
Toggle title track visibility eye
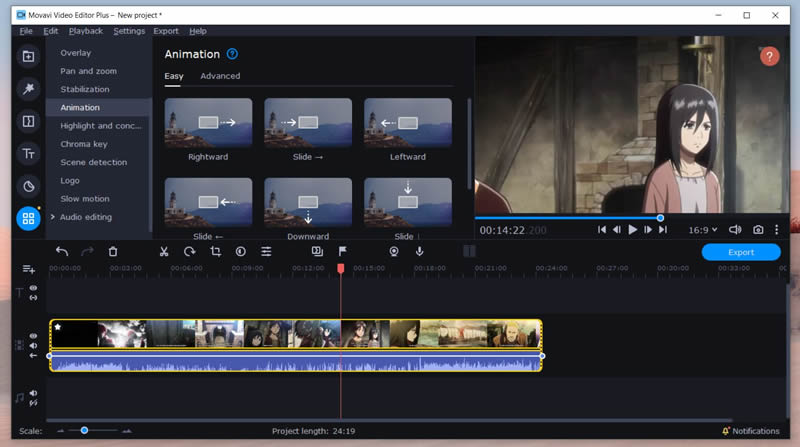(x=33, y=288)
